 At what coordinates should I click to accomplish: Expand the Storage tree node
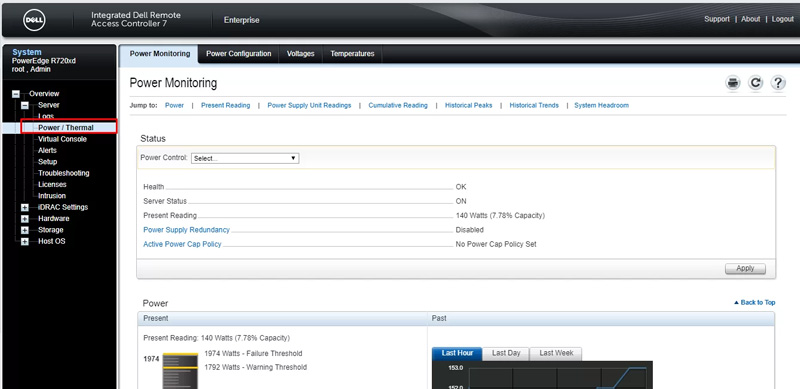24,230
